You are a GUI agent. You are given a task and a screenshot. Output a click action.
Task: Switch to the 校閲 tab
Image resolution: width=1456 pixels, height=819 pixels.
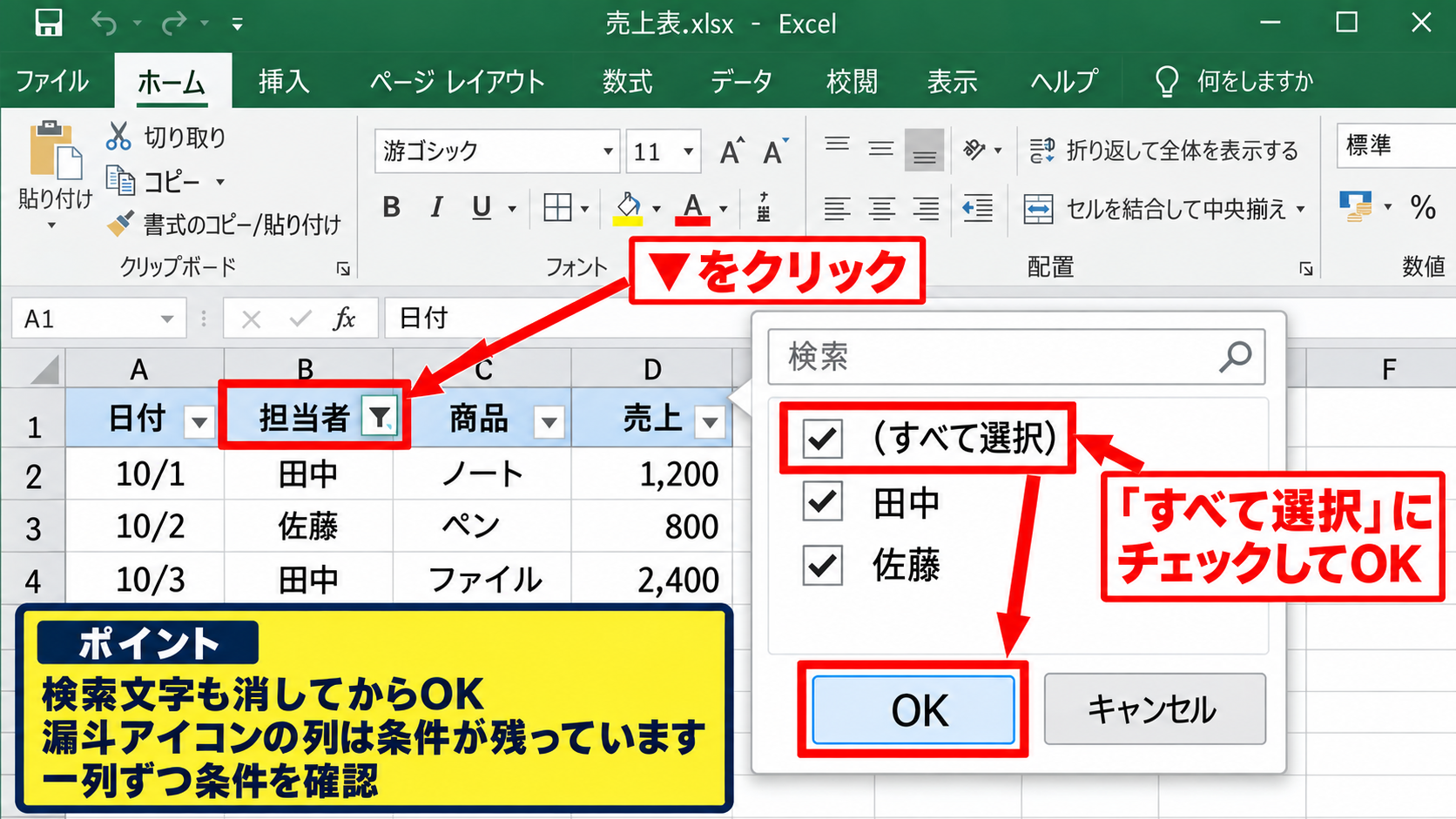coord(852,81)
